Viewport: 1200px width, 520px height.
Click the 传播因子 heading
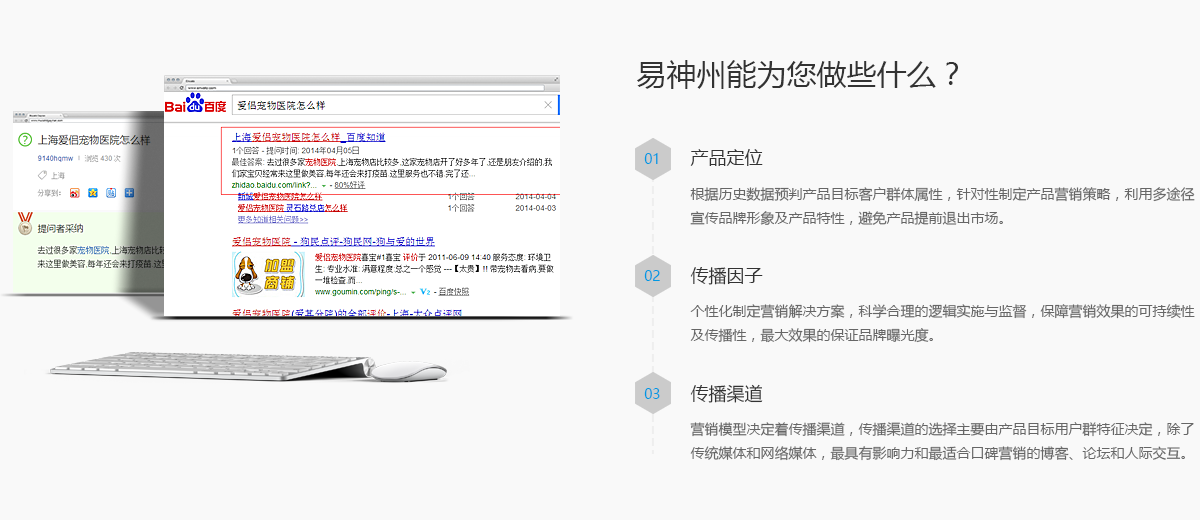[x=726, y=275]
